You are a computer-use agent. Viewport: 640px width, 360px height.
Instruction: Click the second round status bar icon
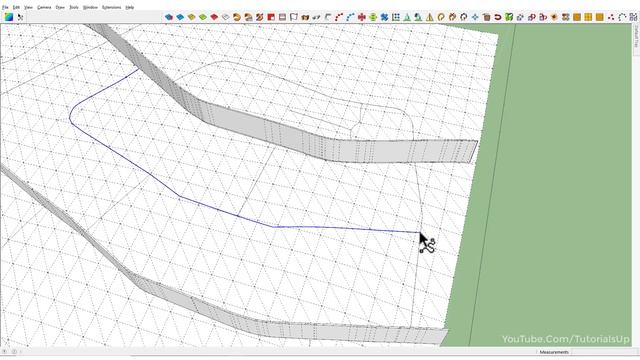(14, 351)
